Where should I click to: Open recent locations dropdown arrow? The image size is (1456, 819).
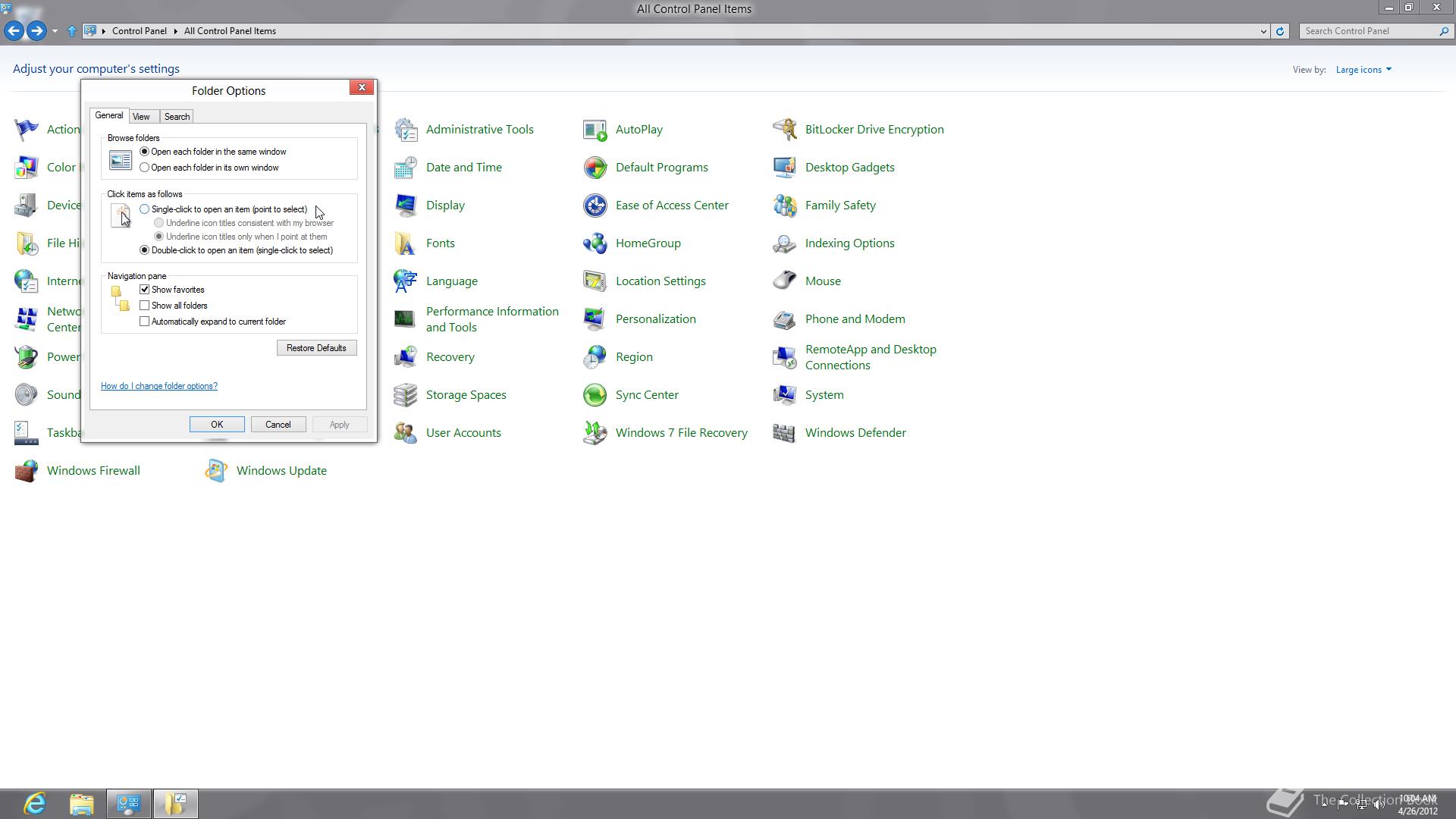(x=55, y=31)
